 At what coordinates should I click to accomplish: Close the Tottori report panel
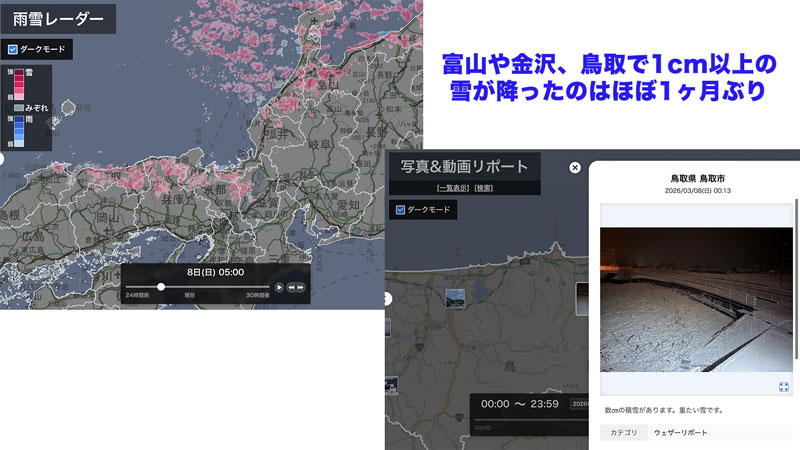pyautogui.click(x=575, y=167)
